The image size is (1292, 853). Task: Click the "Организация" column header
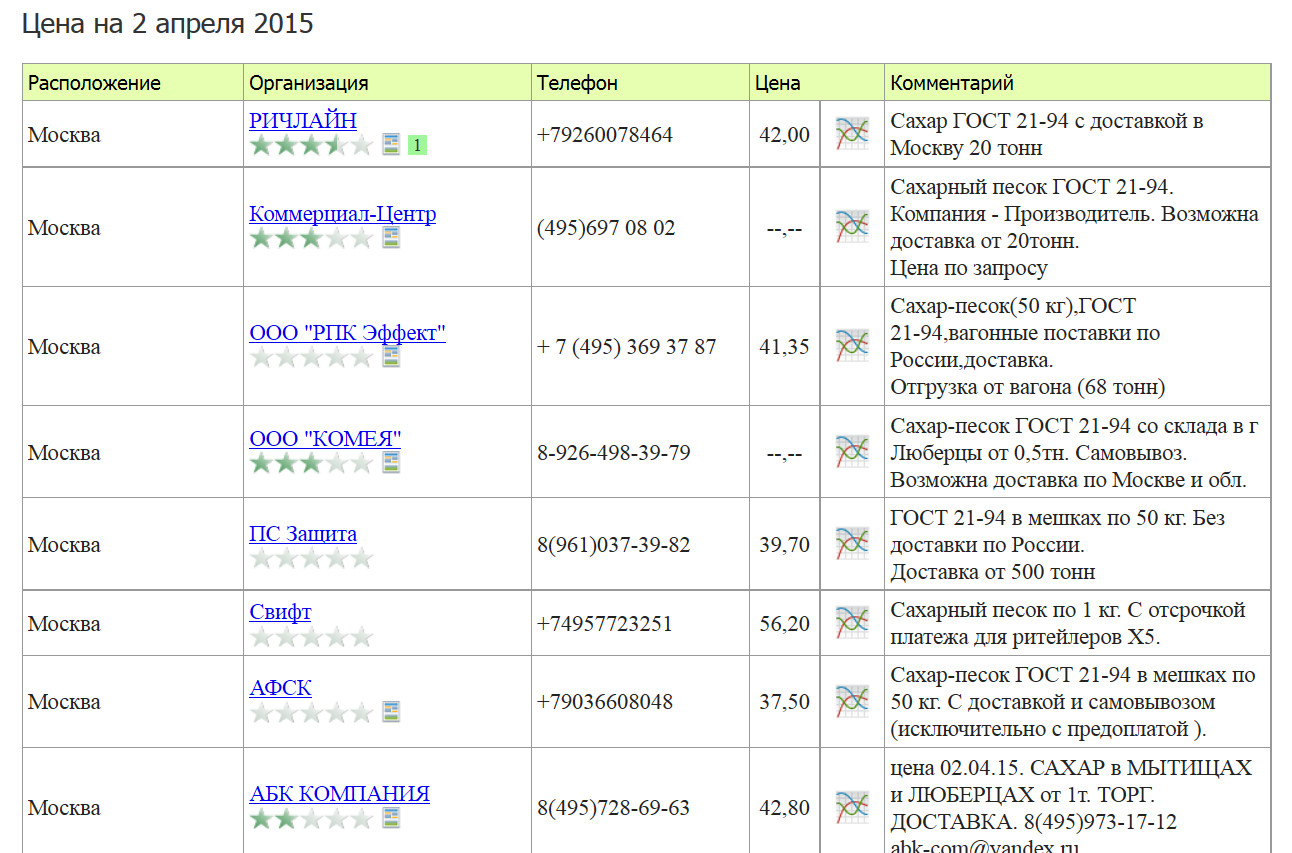309,83
